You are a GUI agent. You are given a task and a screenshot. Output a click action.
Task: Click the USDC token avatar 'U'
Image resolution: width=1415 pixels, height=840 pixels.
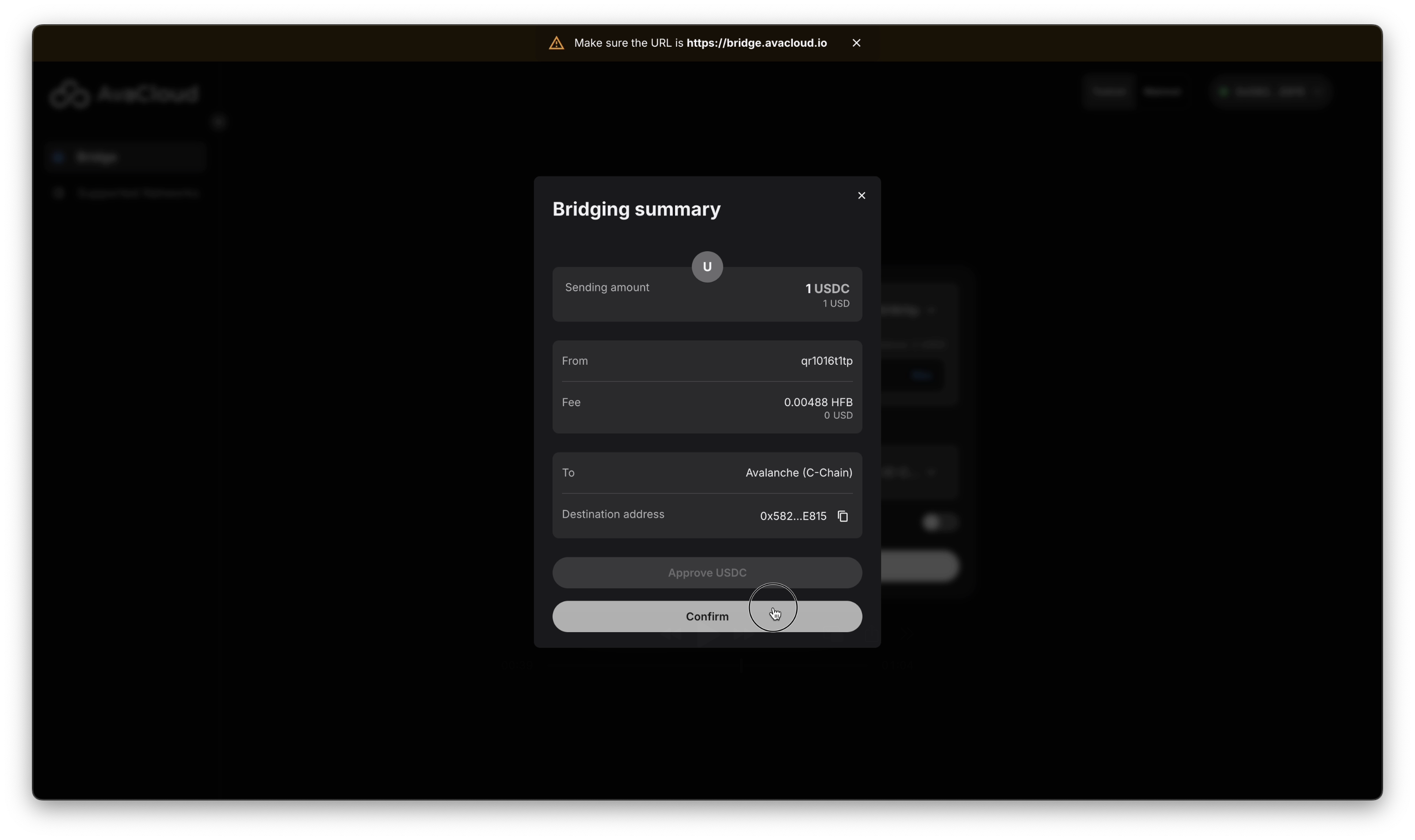pos(707,266)
